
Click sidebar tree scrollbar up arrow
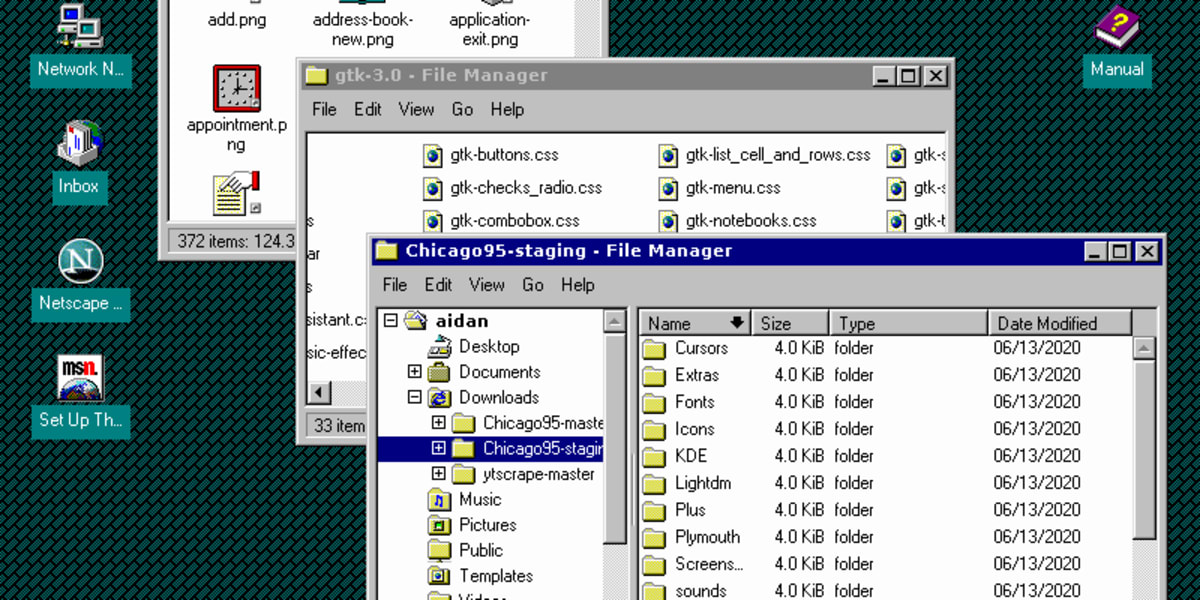coord(616,322)
